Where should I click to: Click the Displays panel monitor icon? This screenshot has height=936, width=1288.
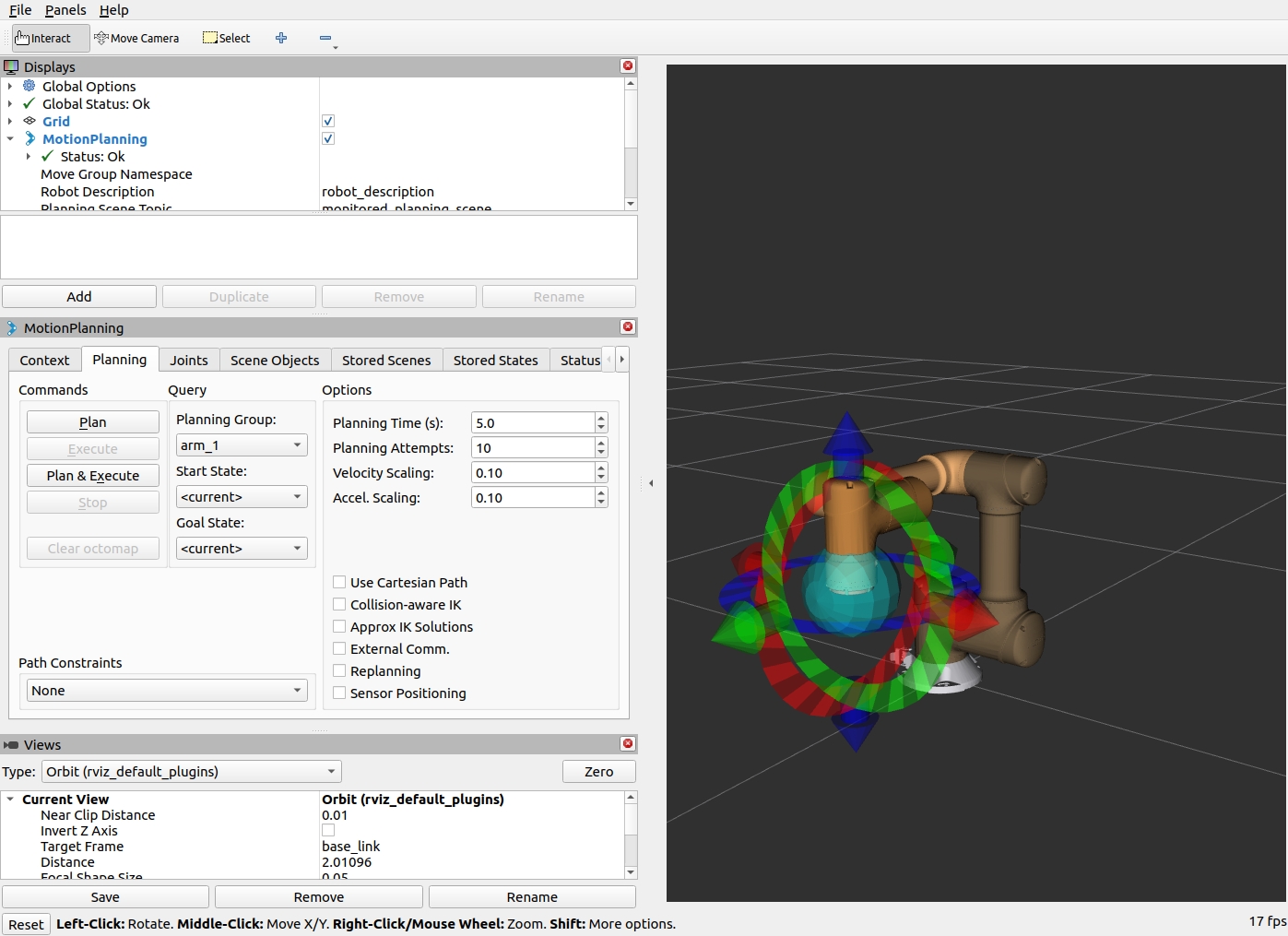(x=11, y=66)
